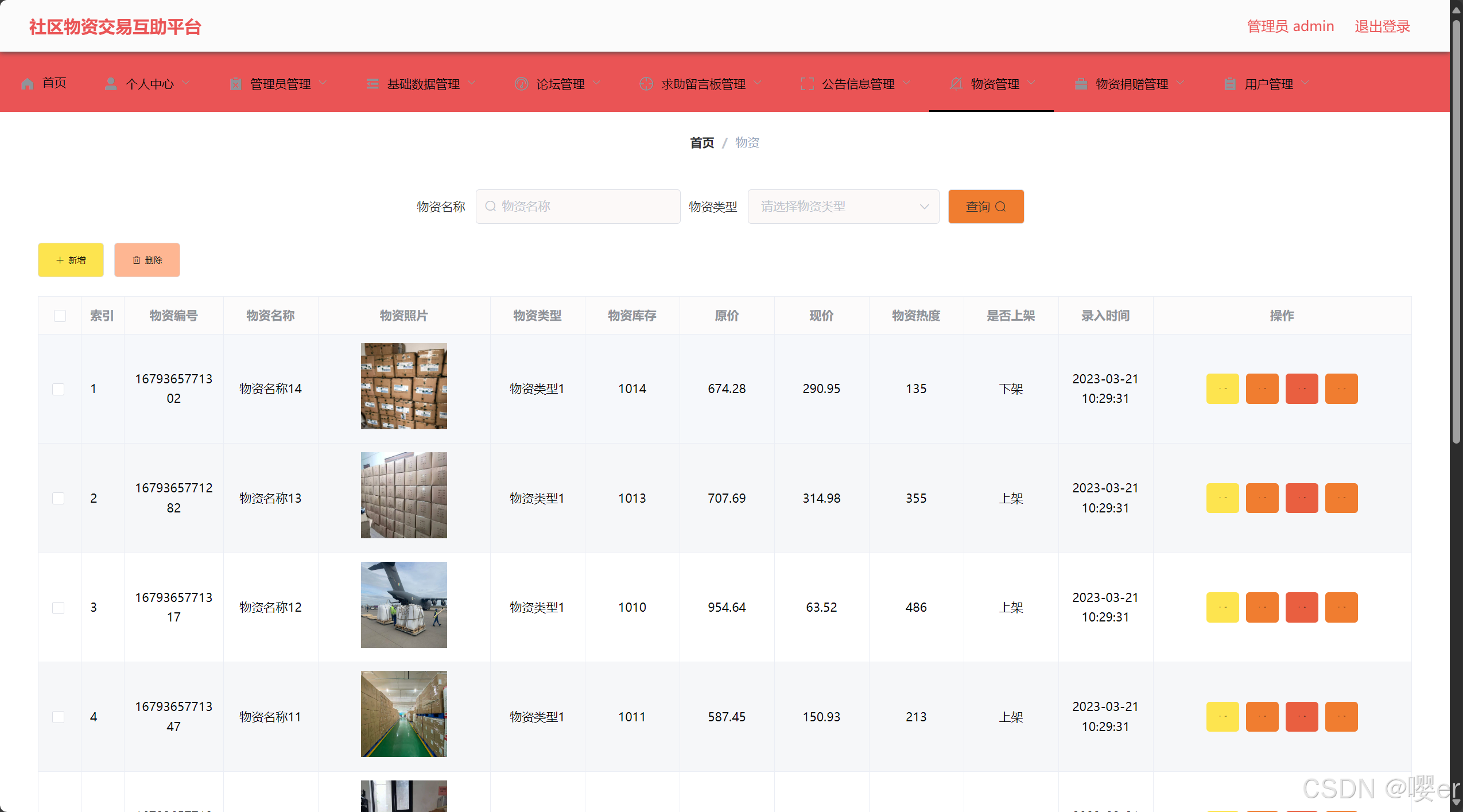Toggle the select-all checkbox in table header
This screenshot has width=1463, height=812.
[x=60, y=316]
